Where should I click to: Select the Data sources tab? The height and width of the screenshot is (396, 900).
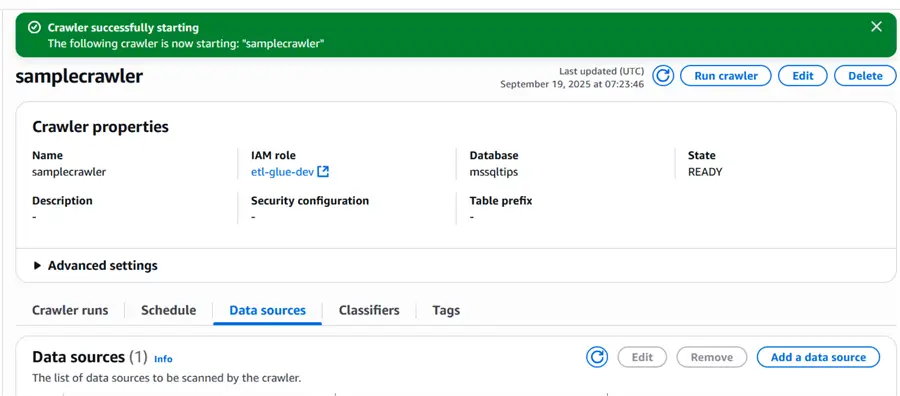(267, 310)
